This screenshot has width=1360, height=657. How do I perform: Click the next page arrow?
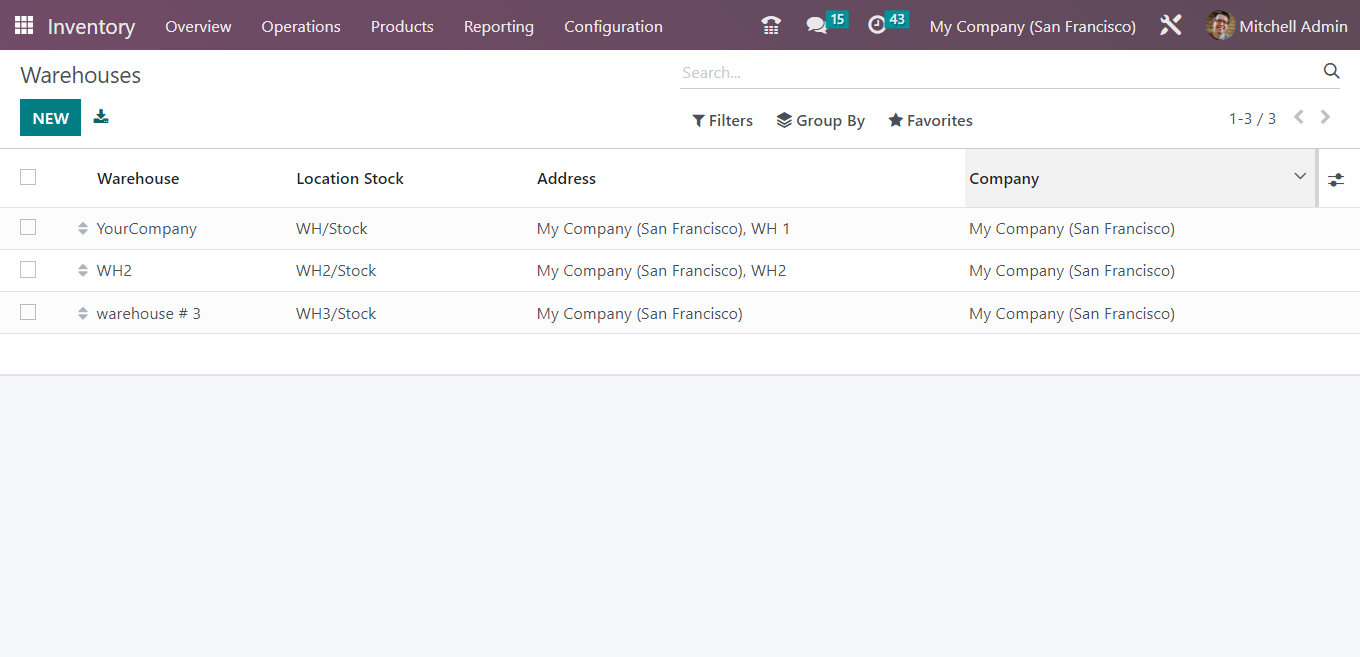coord(1325,117)
